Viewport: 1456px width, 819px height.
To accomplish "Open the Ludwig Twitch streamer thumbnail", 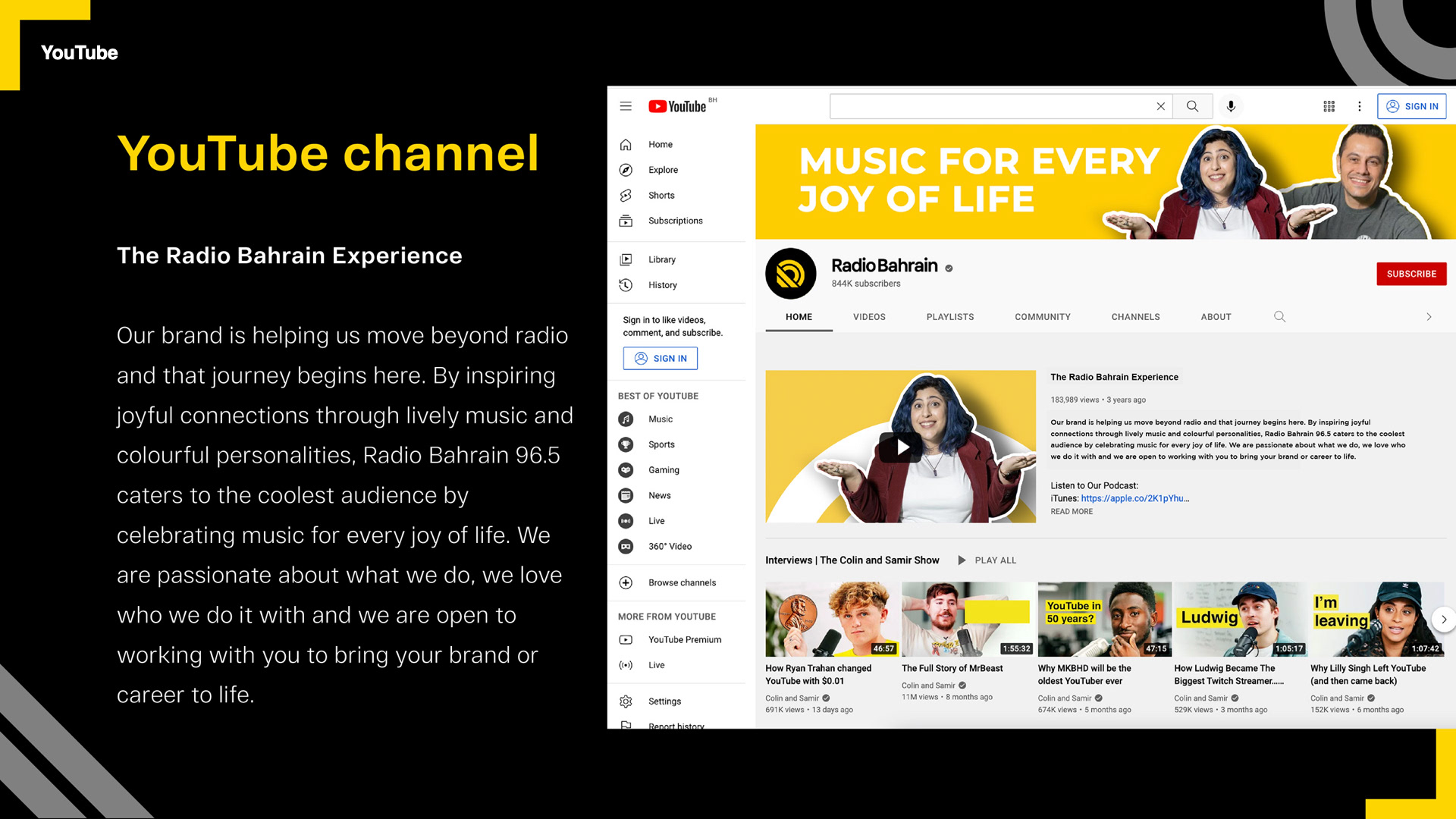I will pyautogui.click(x=1241, y=619).
